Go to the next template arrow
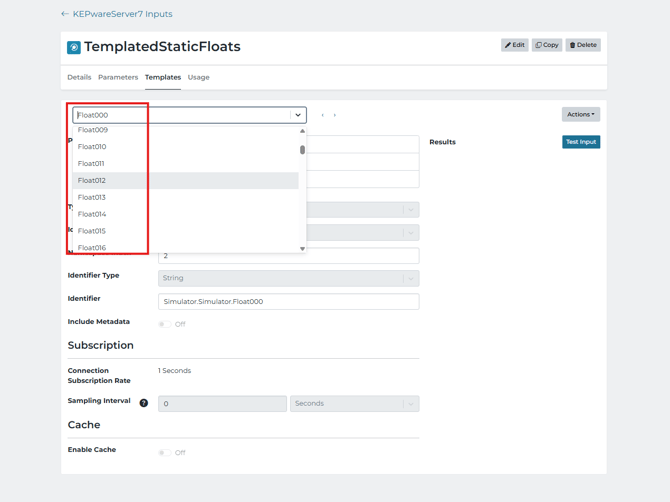 tap(335, 115)
